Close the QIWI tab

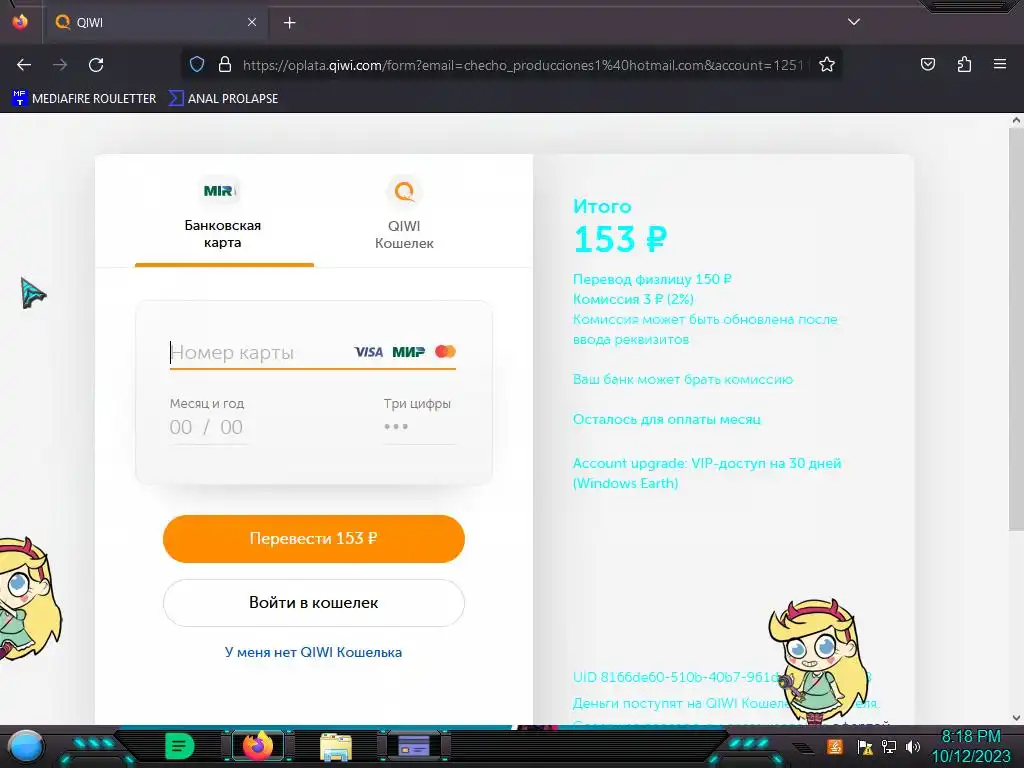click(x=252, y=22)
